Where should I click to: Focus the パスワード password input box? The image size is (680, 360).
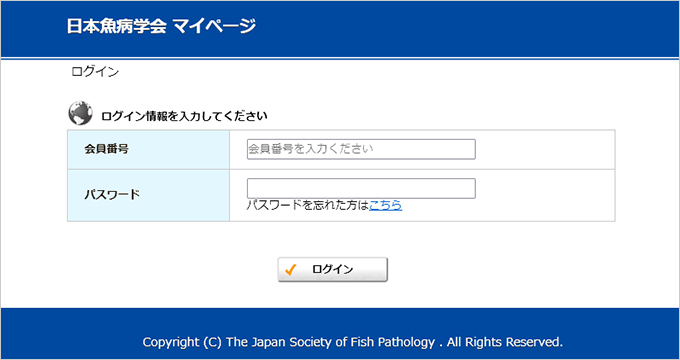coord(361,188)
